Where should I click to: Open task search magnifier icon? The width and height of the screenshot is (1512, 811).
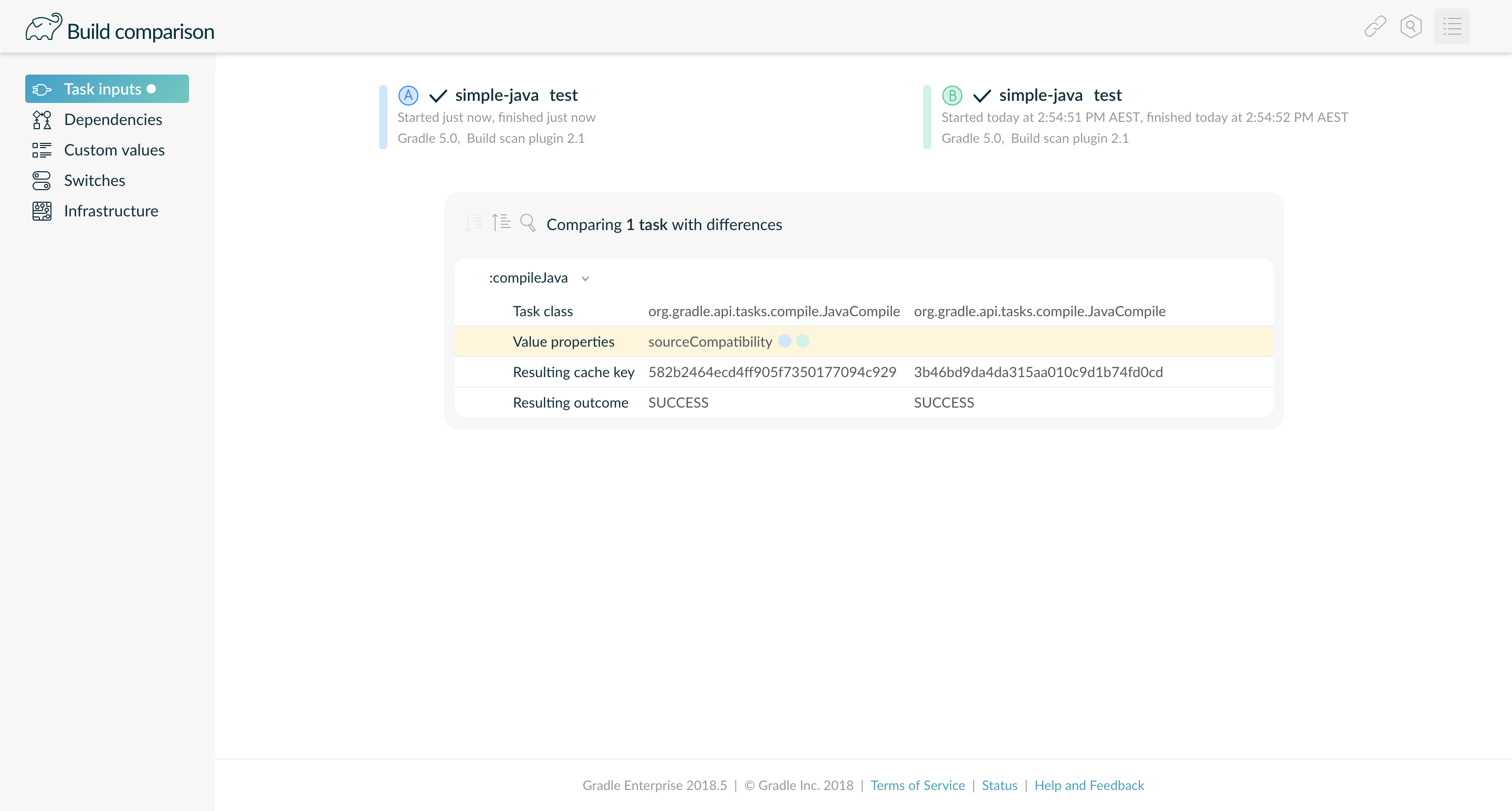[x=528, y=223]
